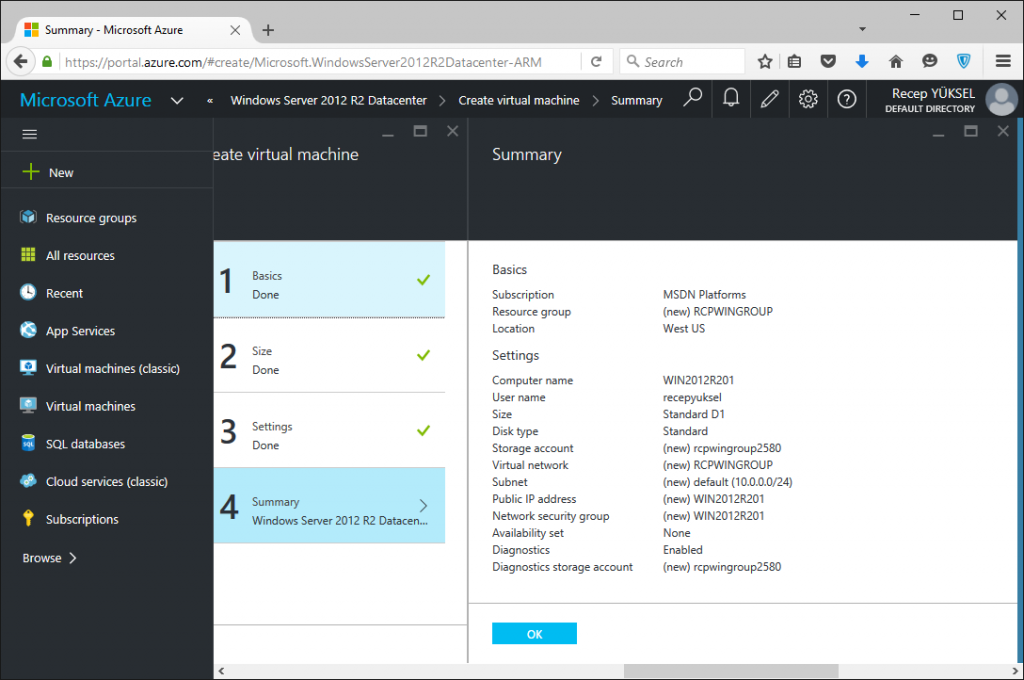
Task: Open All resources from sidebar
Action: 80,255
